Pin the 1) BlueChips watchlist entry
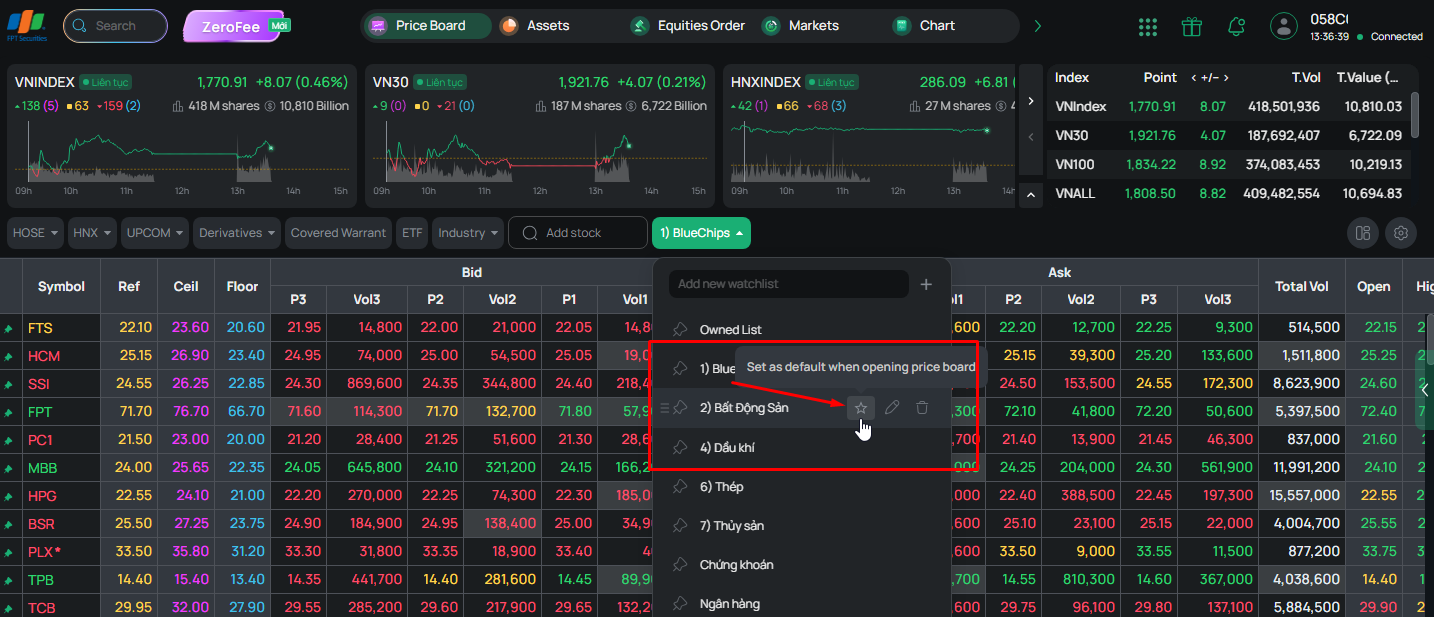 point(680,368)
